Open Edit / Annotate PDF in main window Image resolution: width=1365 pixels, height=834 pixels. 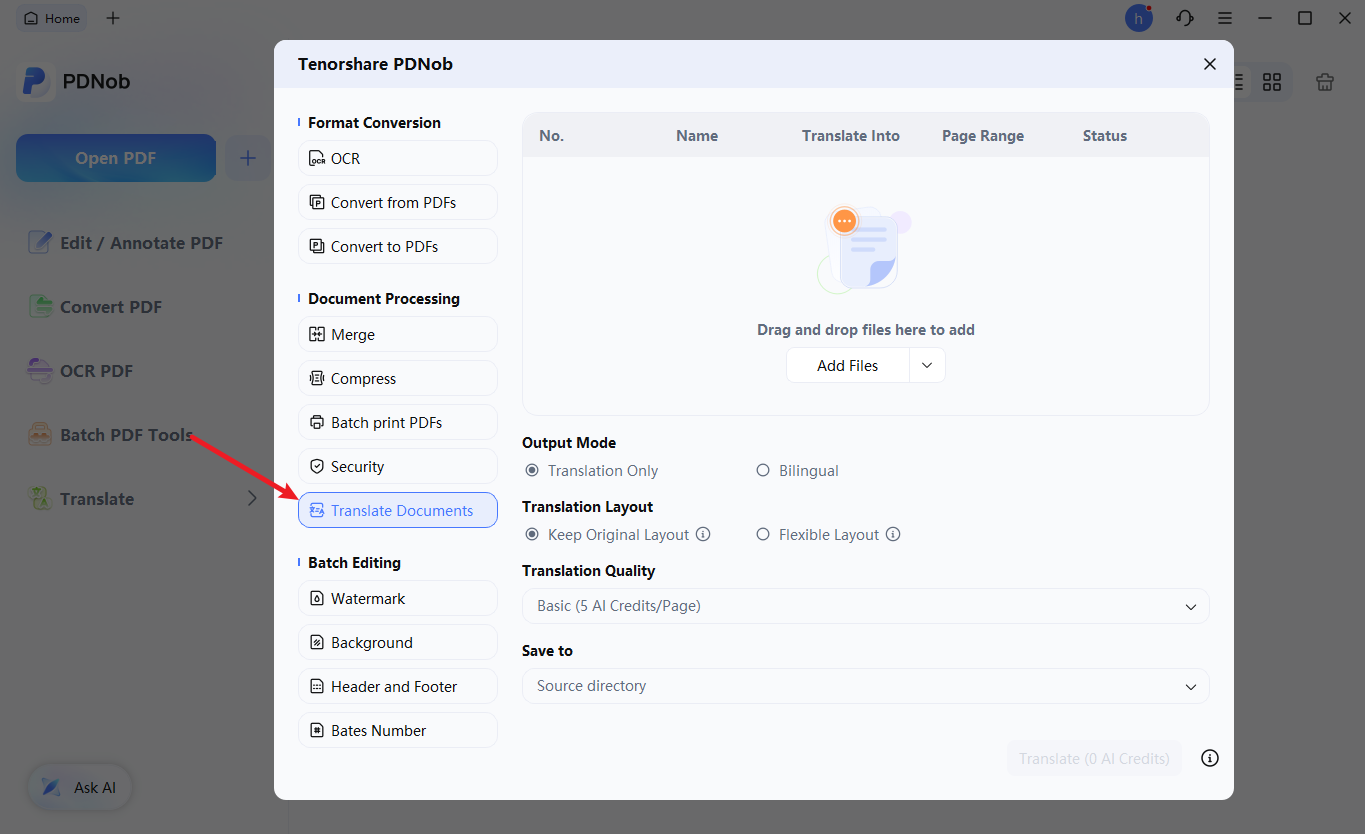point(125,243)
